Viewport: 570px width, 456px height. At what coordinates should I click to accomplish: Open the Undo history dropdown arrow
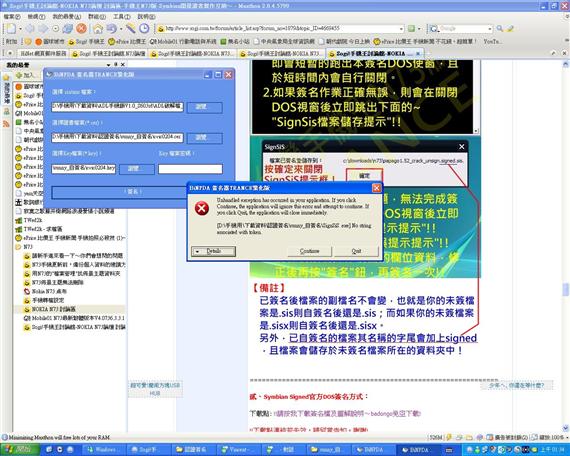[121, 29]
